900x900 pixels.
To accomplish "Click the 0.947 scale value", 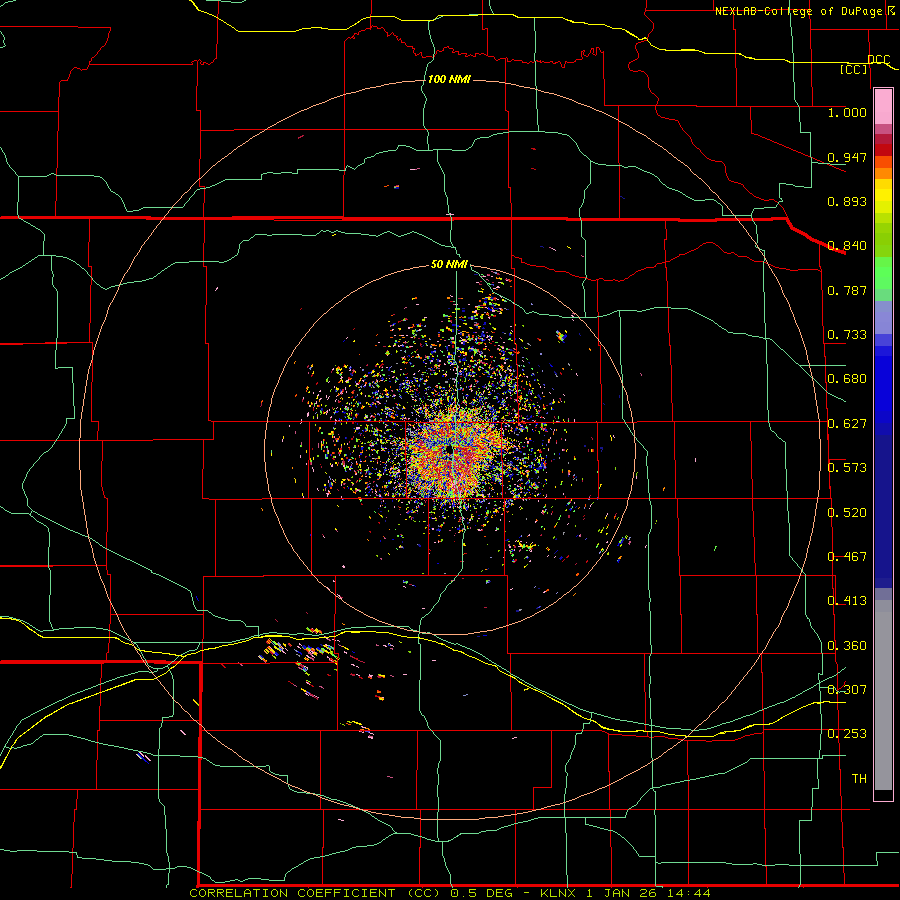I will point(847,157).
